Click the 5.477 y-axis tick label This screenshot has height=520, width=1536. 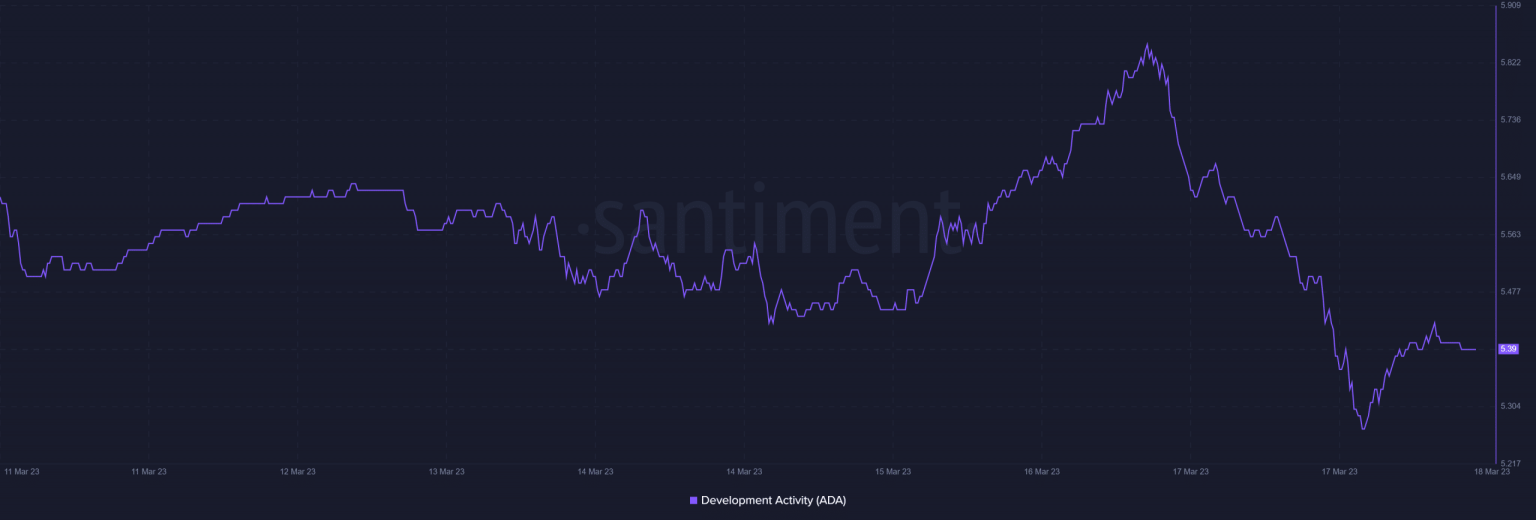(1509, 291)
